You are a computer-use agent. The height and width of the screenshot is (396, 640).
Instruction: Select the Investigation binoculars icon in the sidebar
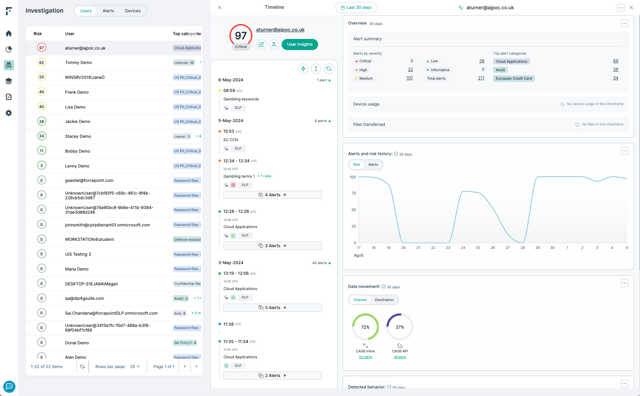(9, 65)
